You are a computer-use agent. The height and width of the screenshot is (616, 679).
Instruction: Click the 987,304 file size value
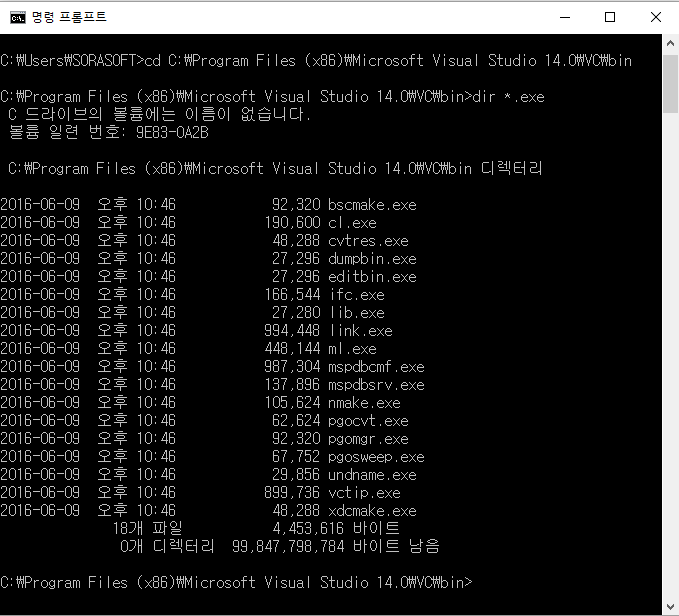[x=292, y=367]
